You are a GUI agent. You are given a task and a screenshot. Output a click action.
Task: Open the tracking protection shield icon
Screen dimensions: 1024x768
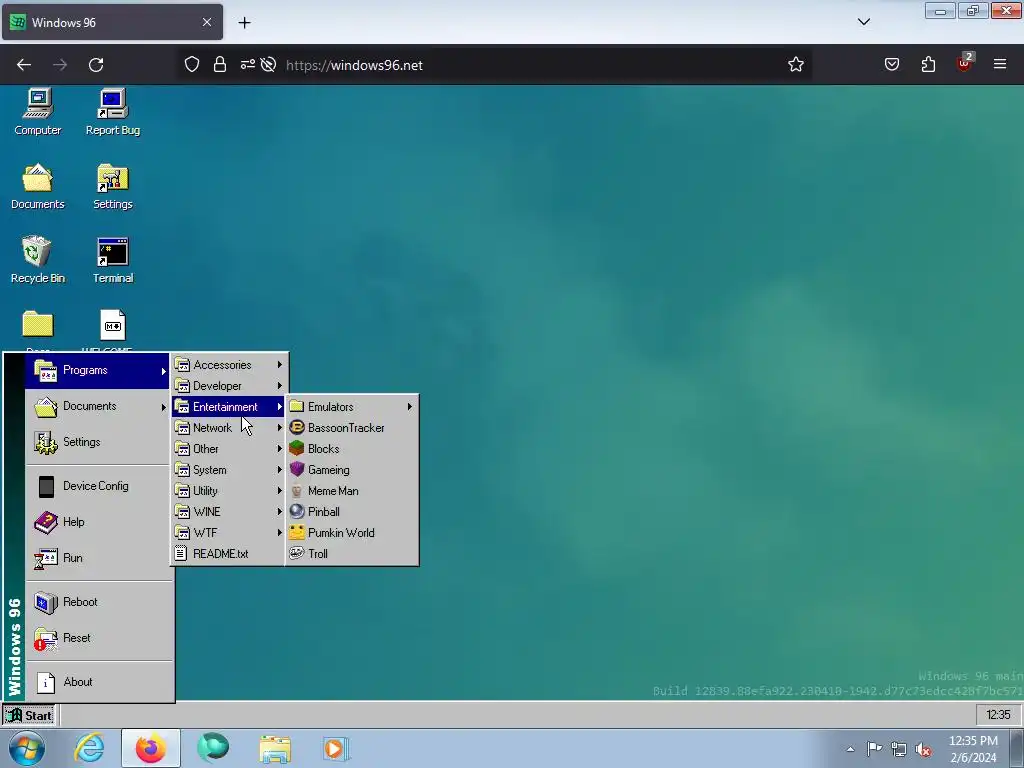191,65
